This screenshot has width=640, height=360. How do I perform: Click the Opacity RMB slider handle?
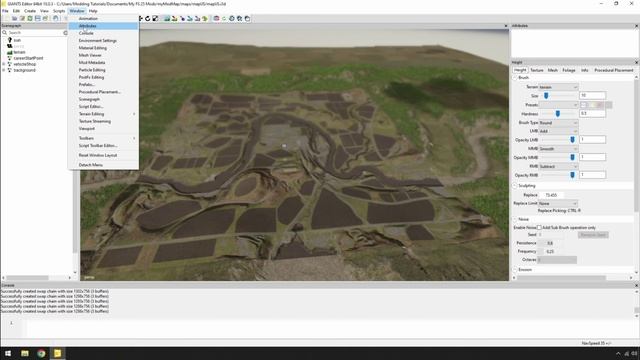pos(572,175)
